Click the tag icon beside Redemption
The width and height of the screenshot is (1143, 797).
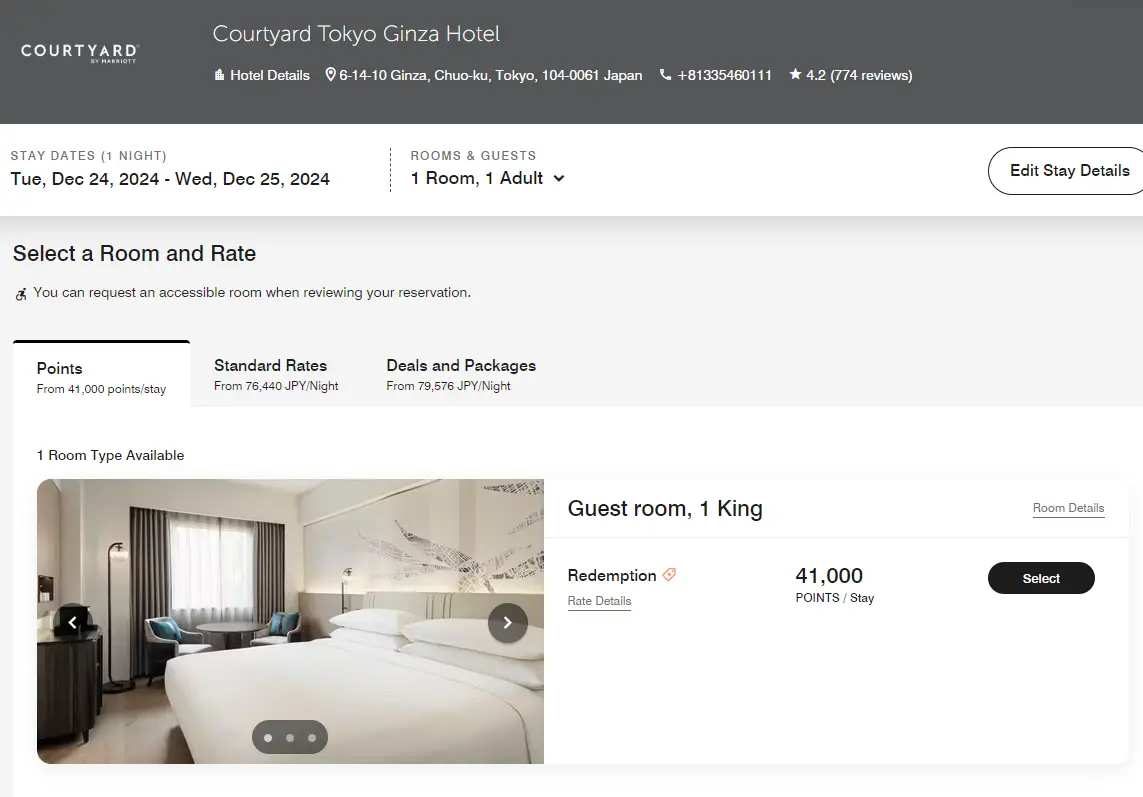click(x=669, y=575)
